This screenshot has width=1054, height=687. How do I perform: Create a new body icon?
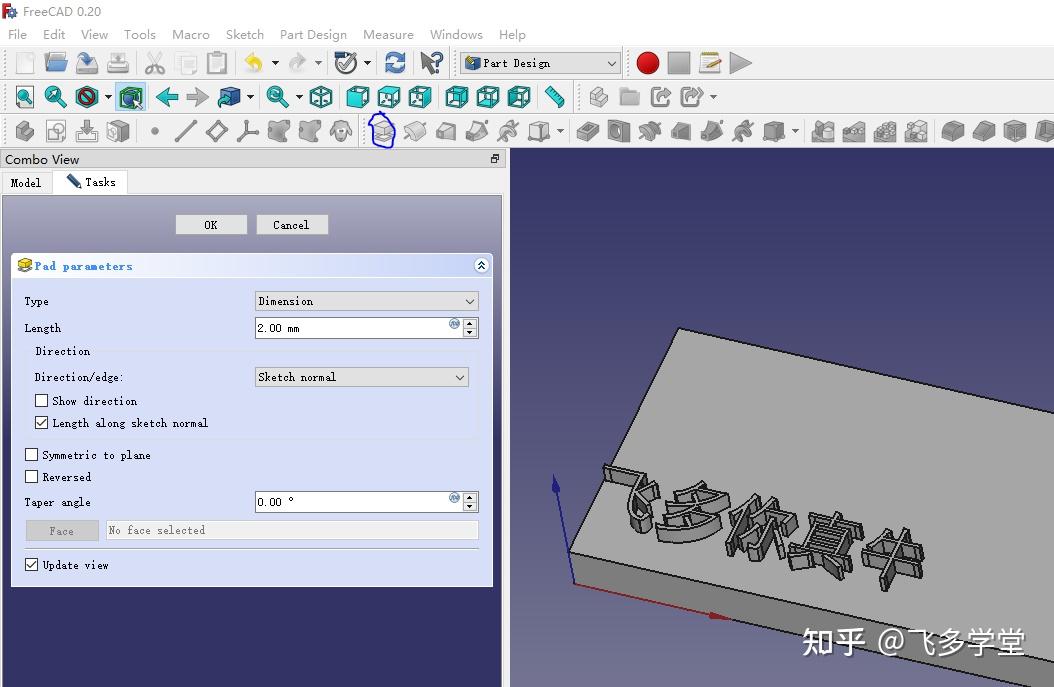tap(25, 131)
